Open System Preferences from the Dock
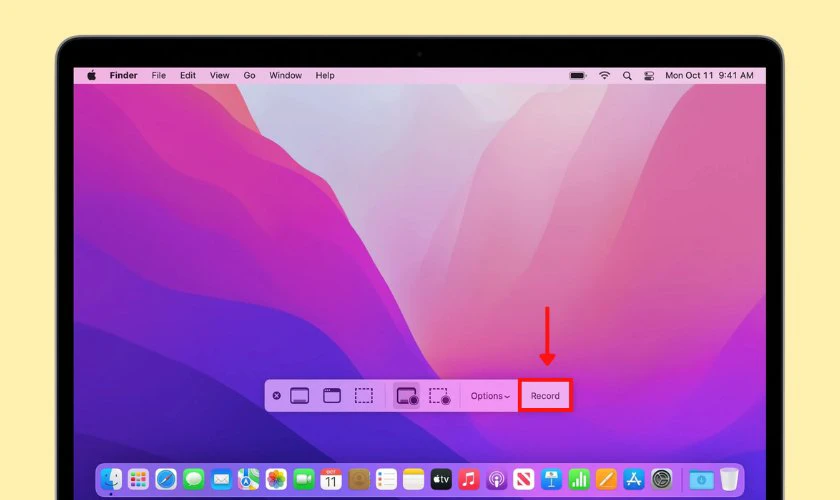 pos(661,479)
